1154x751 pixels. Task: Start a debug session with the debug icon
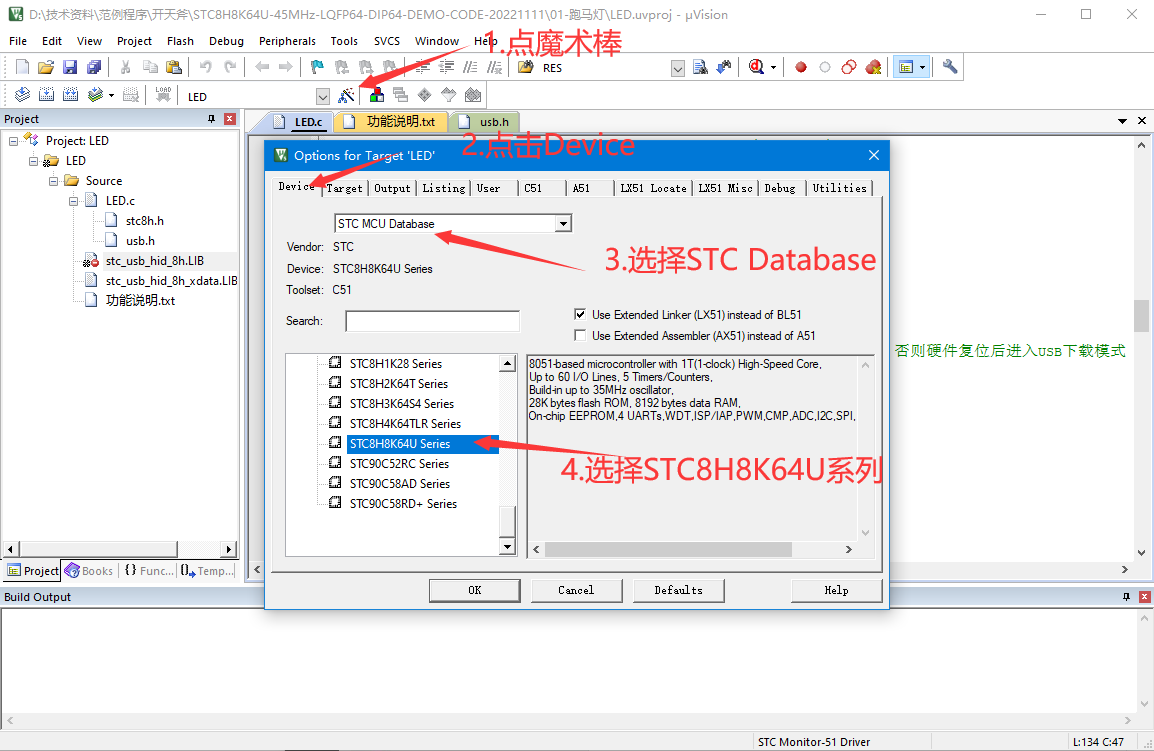coord(755,67)
